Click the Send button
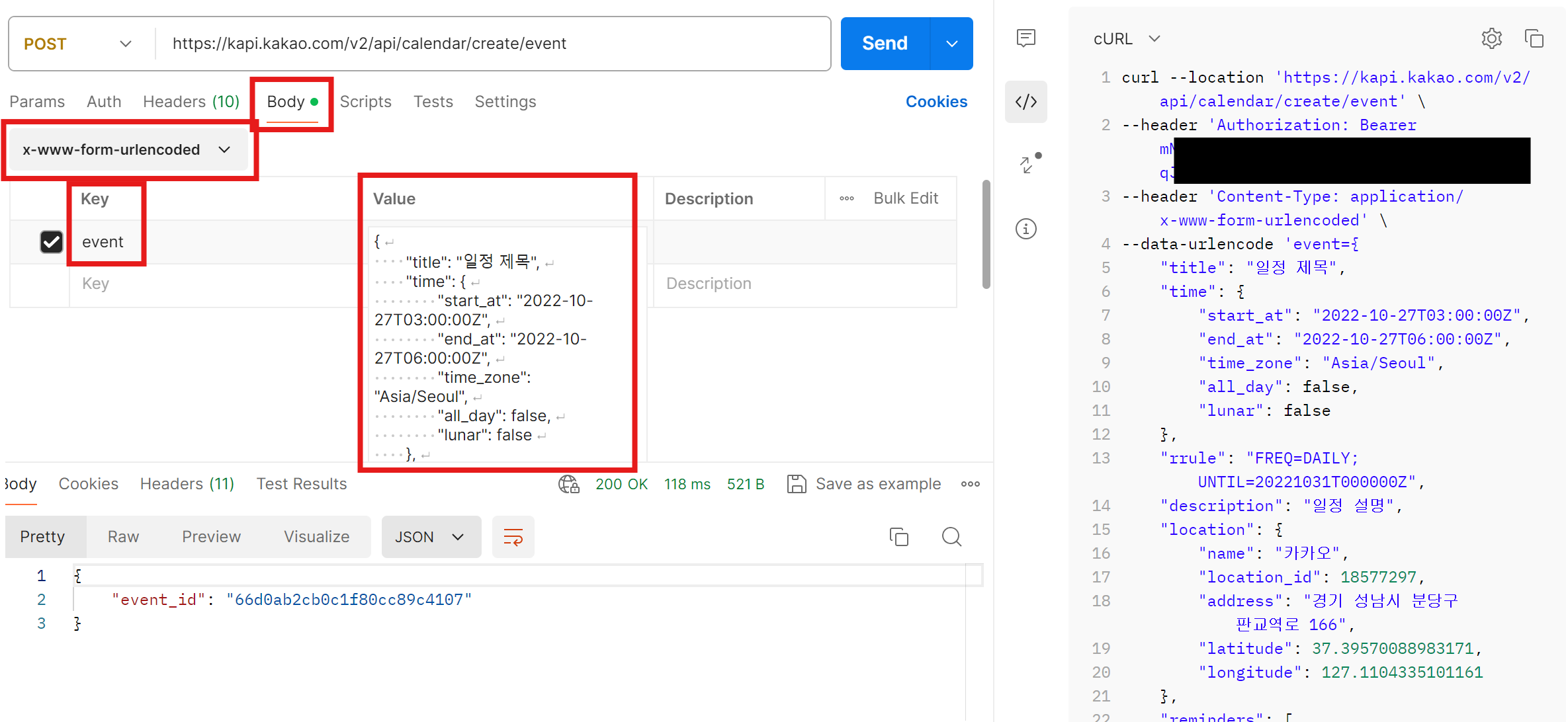1568x722 pixels. click(x=885, y=44)
